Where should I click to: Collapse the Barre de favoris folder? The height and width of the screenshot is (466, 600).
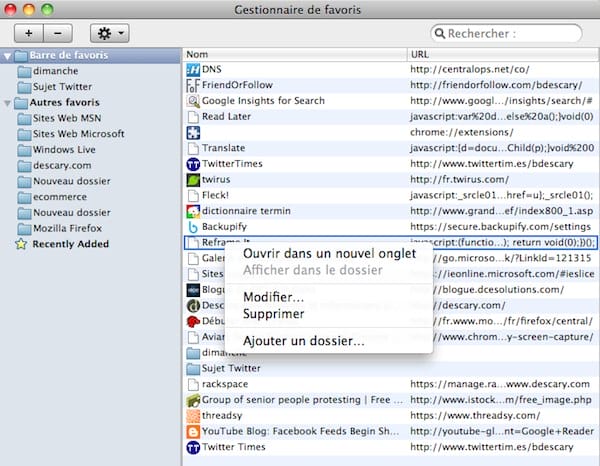(8, 56)
